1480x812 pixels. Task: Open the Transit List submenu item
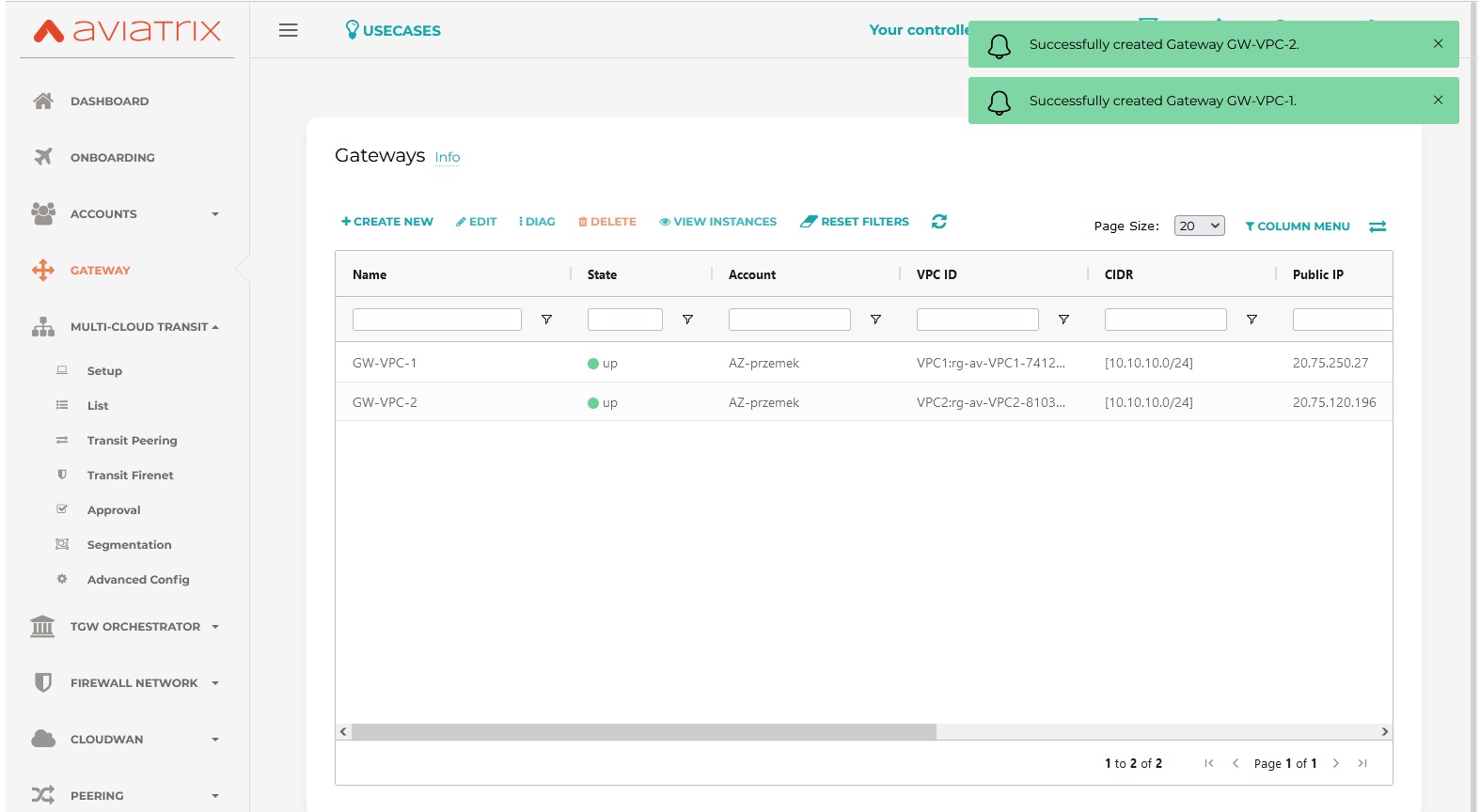coord(98,405)
